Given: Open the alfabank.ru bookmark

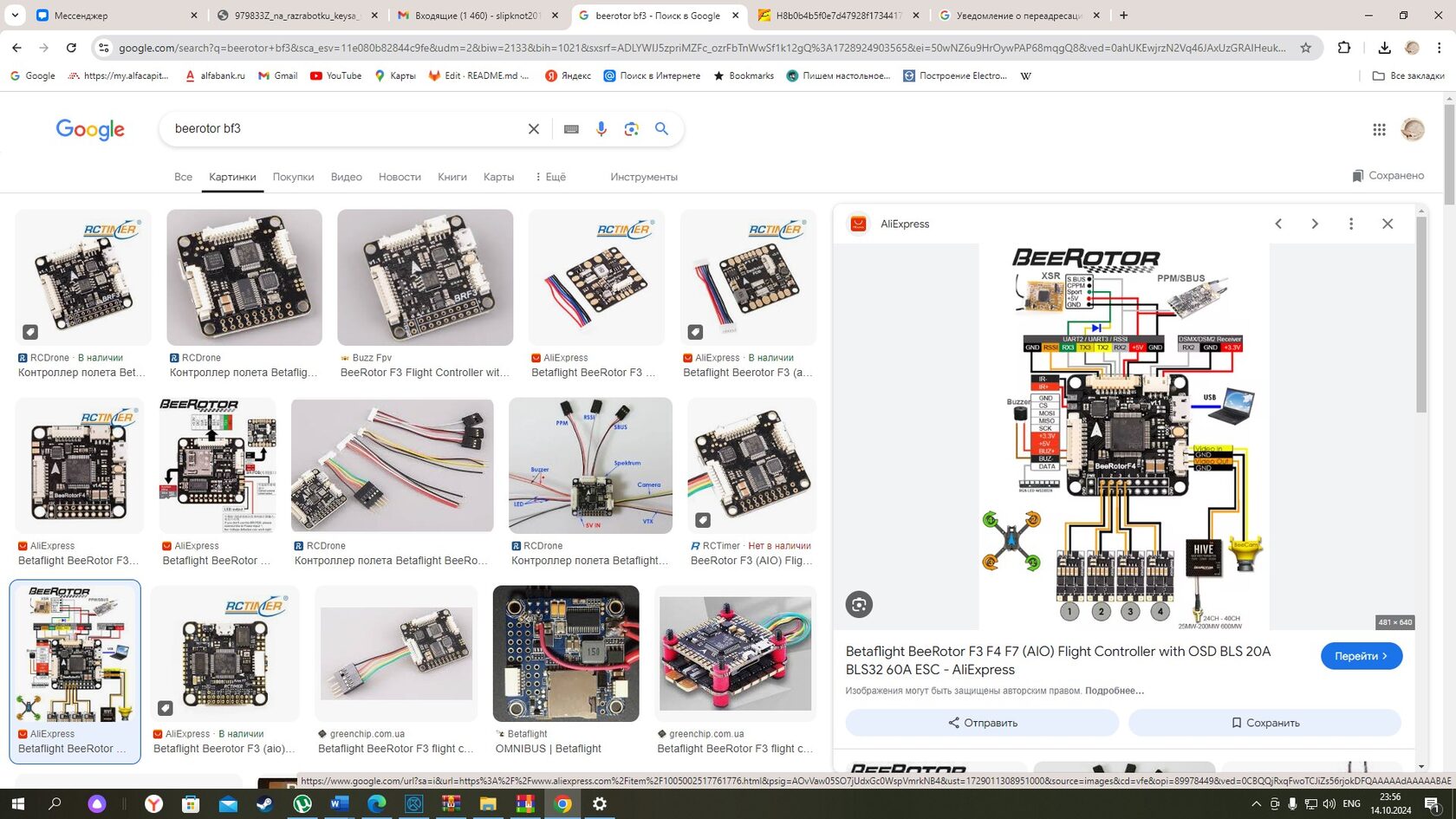Looking at the screenshot, I should (x=215, y=76).
